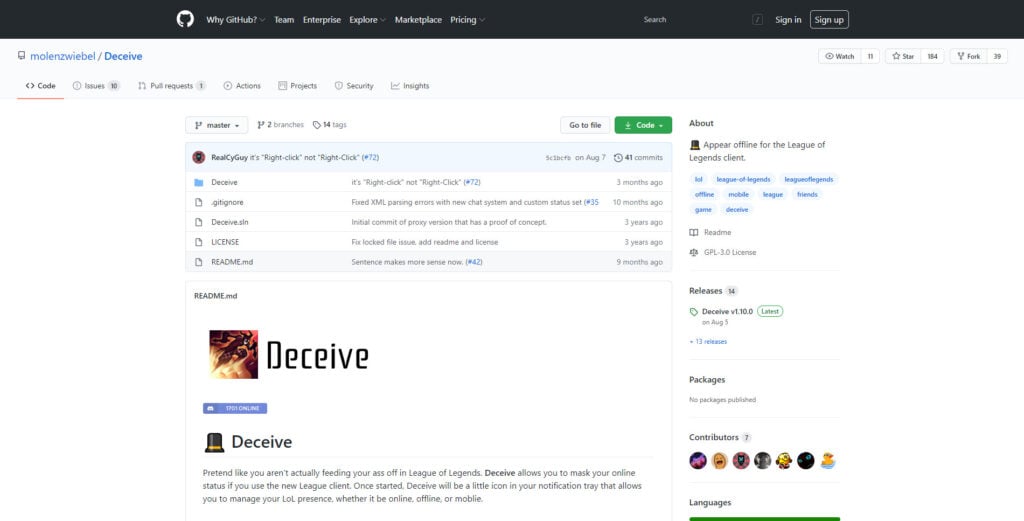This screenshot has height=521, width=1024.
Task: Expand the green Code download dropdown
Action: [x=643, y=125]
